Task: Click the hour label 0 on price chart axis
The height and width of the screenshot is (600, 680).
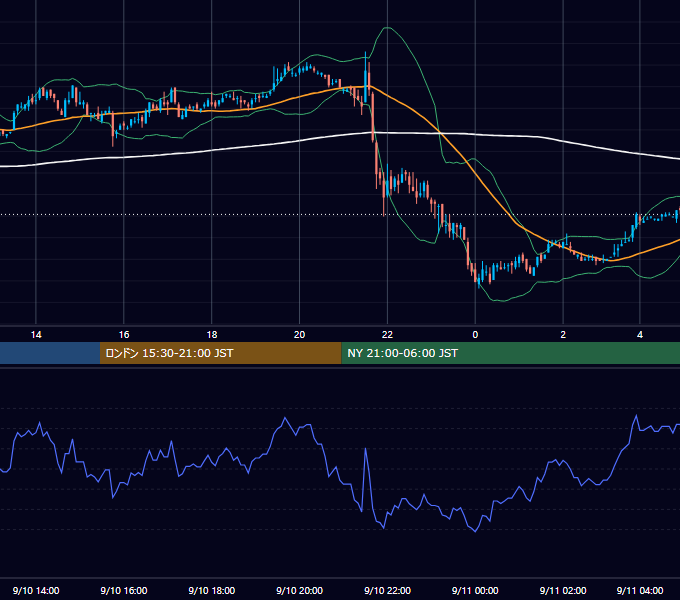Action: click(x=475, y=335)
